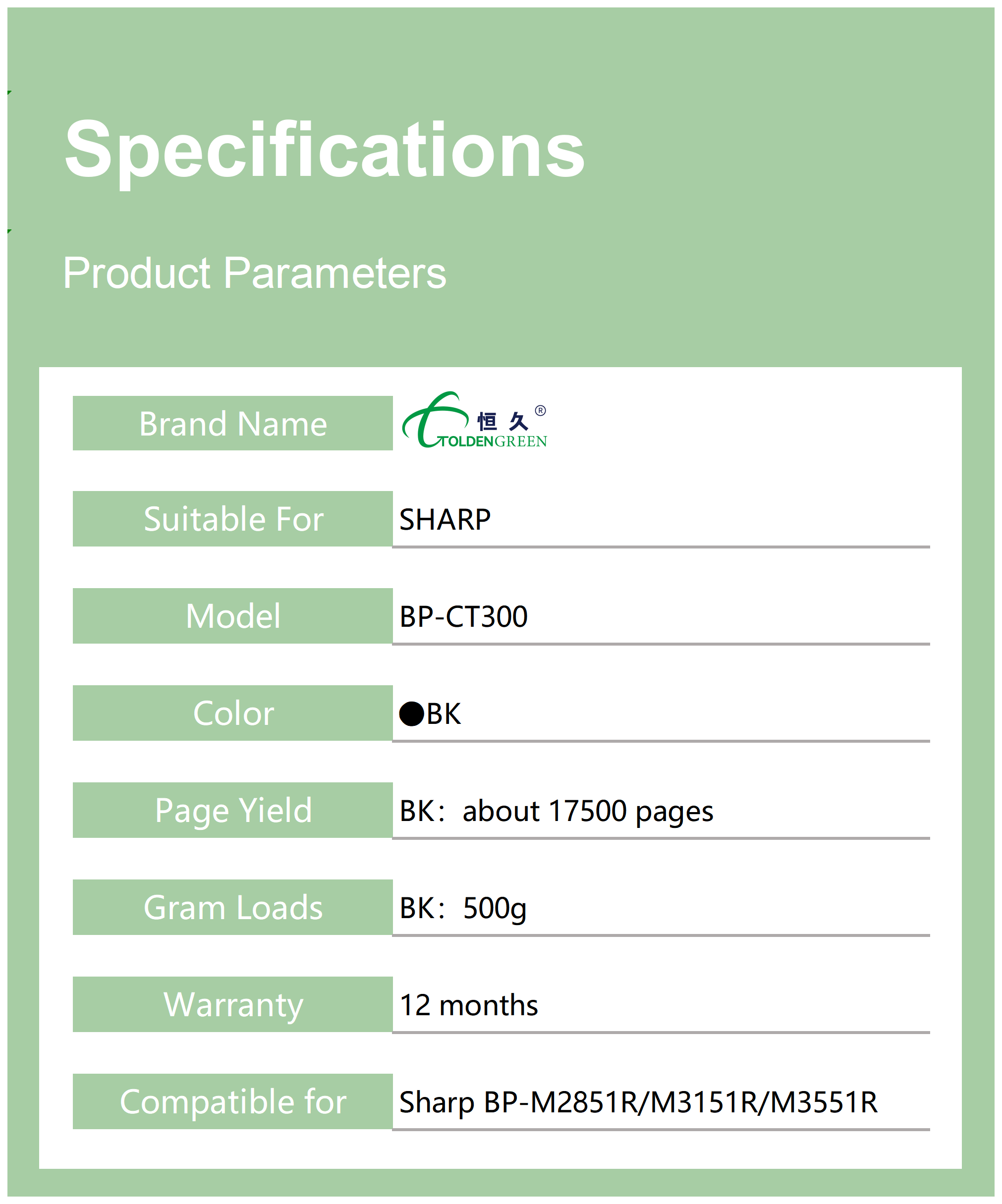Click the Compatible for label
This screenshot has width=1002, height=1204.
(233, 1101)
